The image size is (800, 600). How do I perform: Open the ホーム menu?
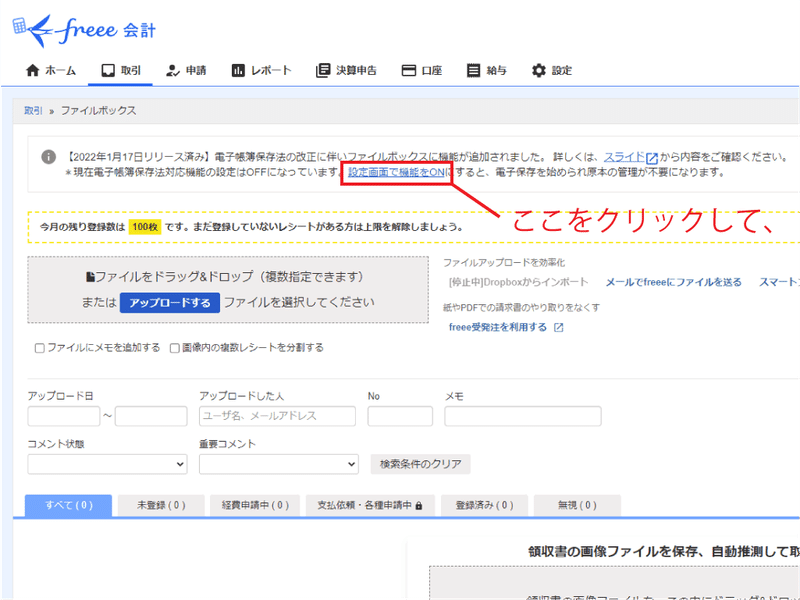pyautogui.click(x=51, y=70)
